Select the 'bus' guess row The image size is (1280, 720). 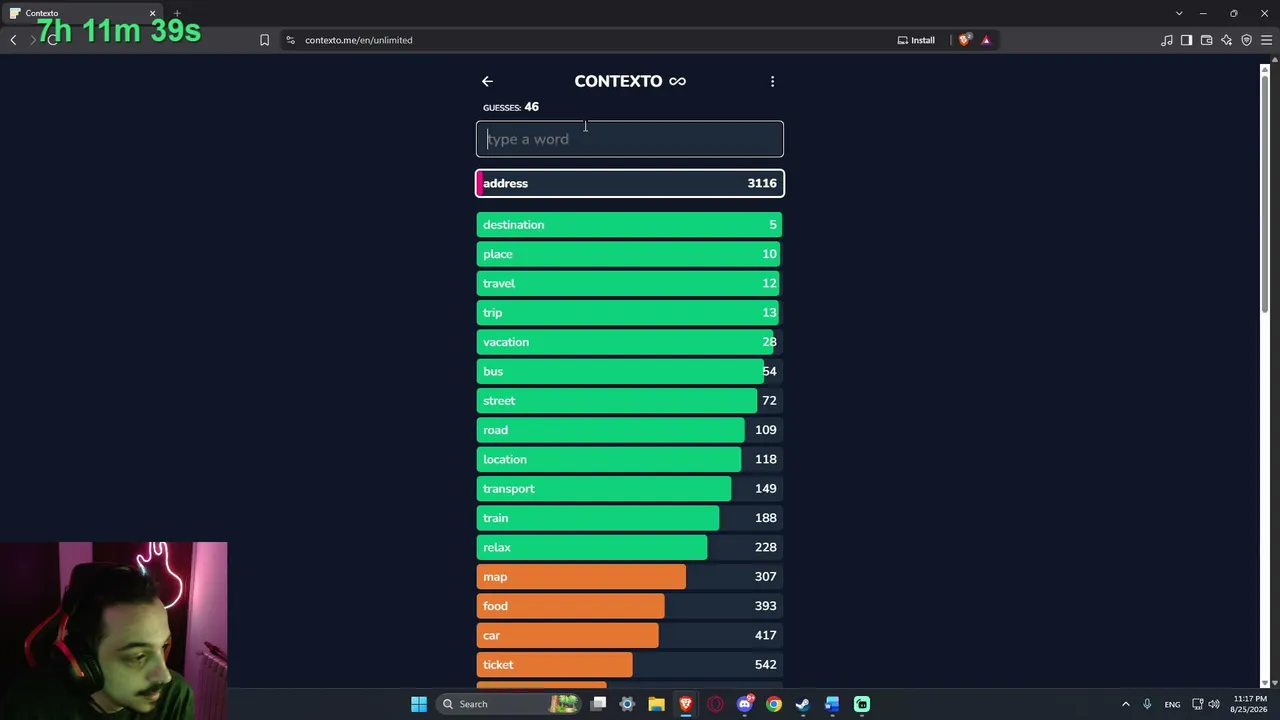pyautogui.click(x=630, y=371)
